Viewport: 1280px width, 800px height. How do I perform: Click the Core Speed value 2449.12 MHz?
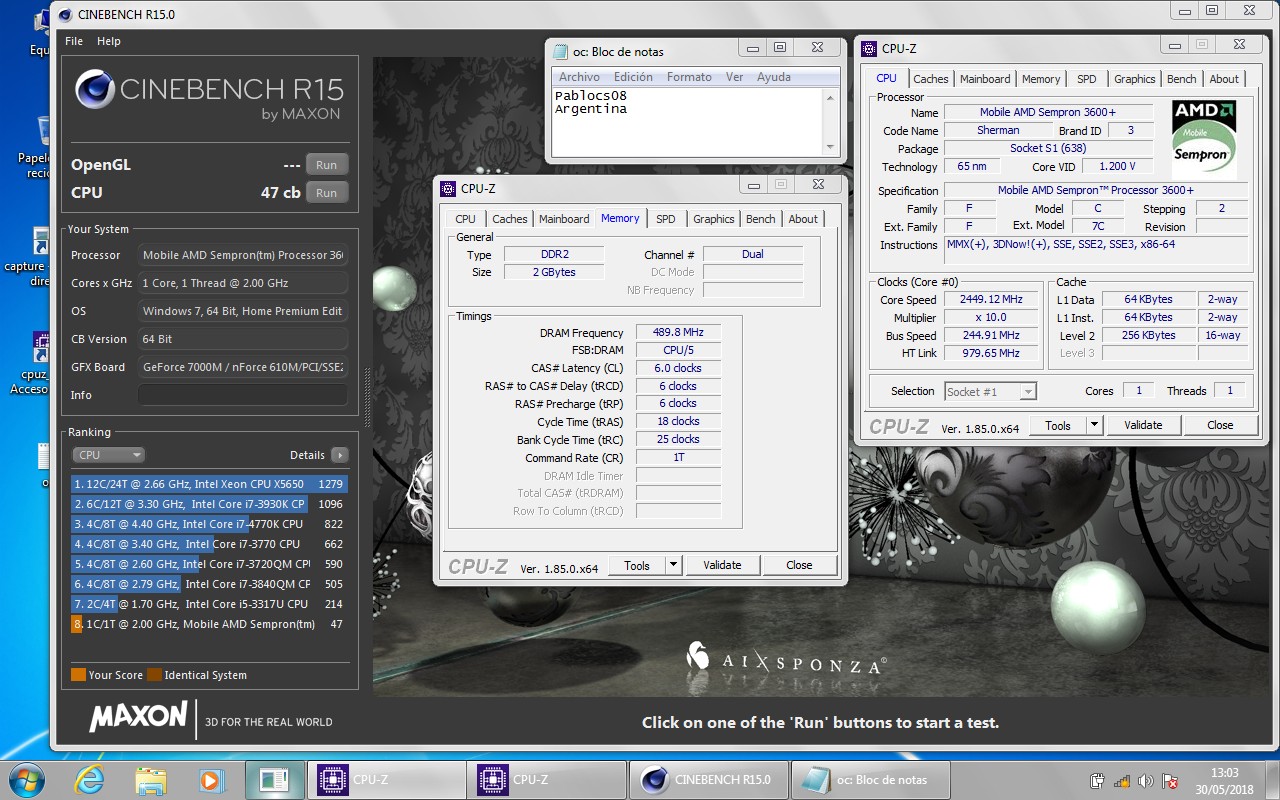tap(993, 300)
